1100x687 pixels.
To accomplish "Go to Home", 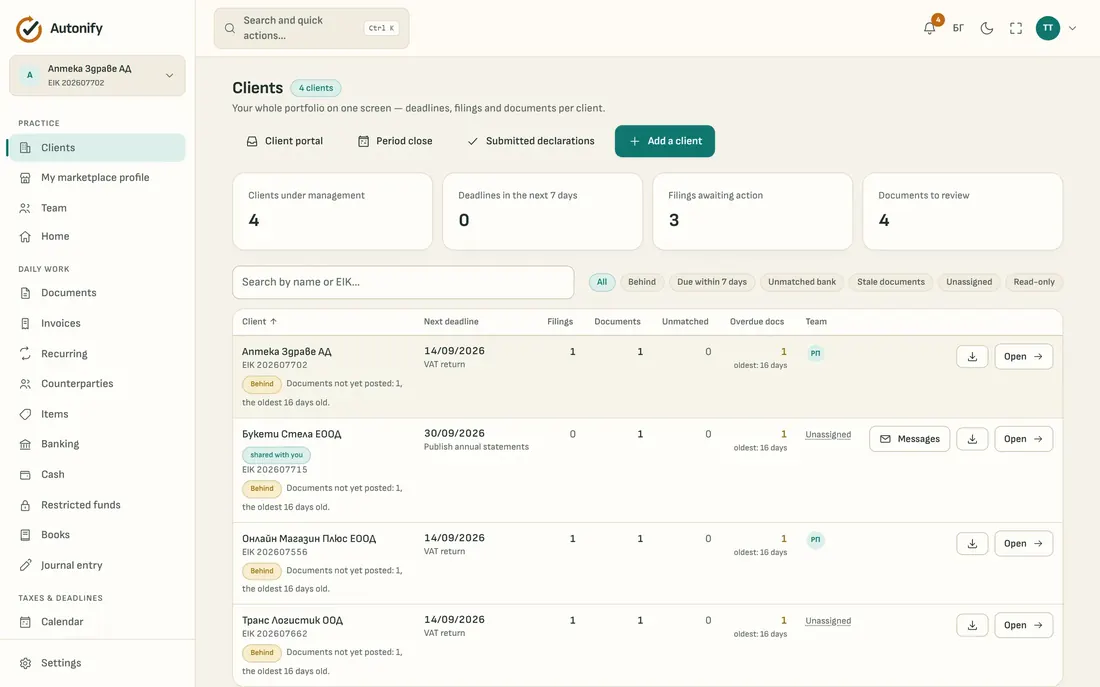I will pos(98,236).
